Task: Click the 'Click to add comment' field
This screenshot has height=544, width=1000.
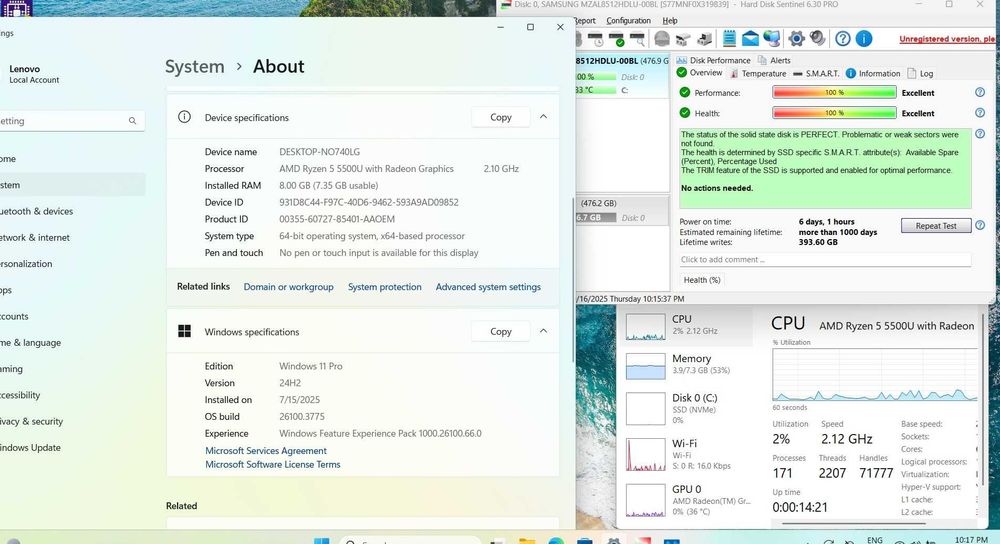Action: point(825,260)
